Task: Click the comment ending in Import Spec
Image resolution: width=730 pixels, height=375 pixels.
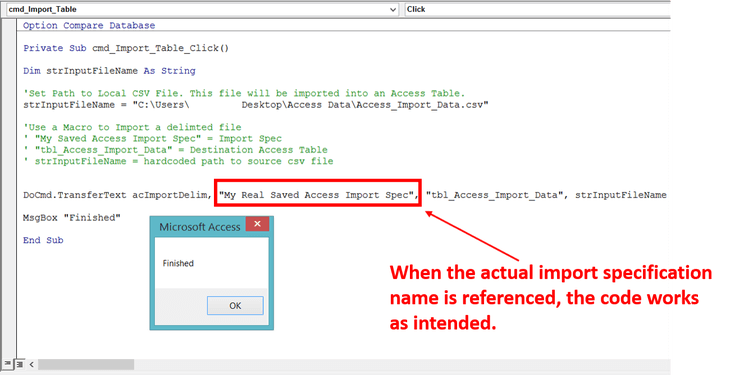Action: pyautogui.click(x=152, y=138)
